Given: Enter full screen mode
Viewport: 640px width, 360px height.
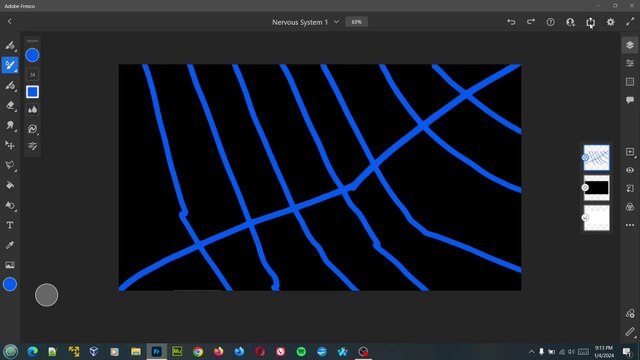Looking at the screenshot, I should 630,22.
